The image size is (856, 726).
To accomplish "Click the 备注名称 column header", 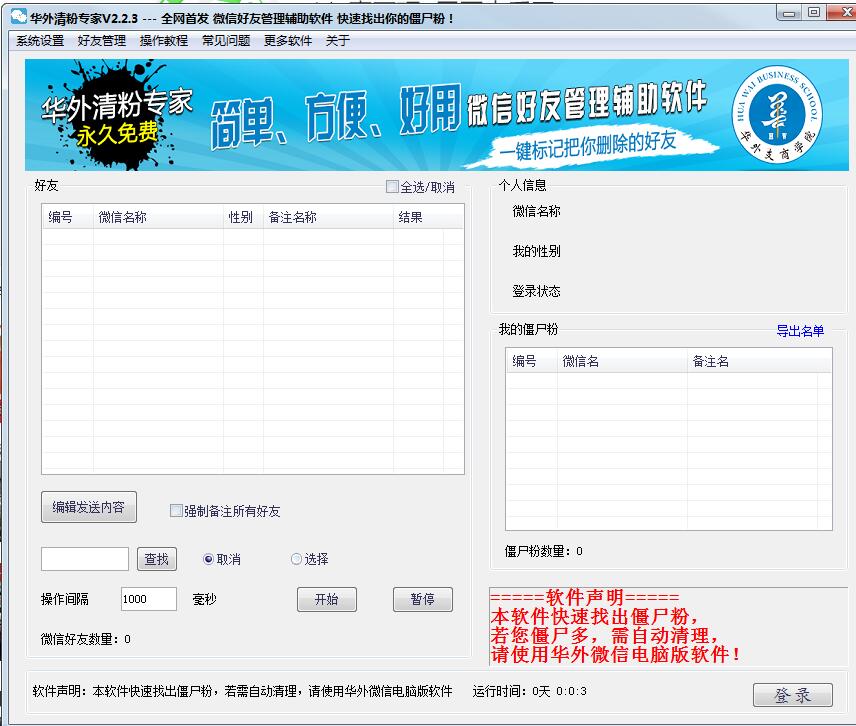I will [328, 217].
